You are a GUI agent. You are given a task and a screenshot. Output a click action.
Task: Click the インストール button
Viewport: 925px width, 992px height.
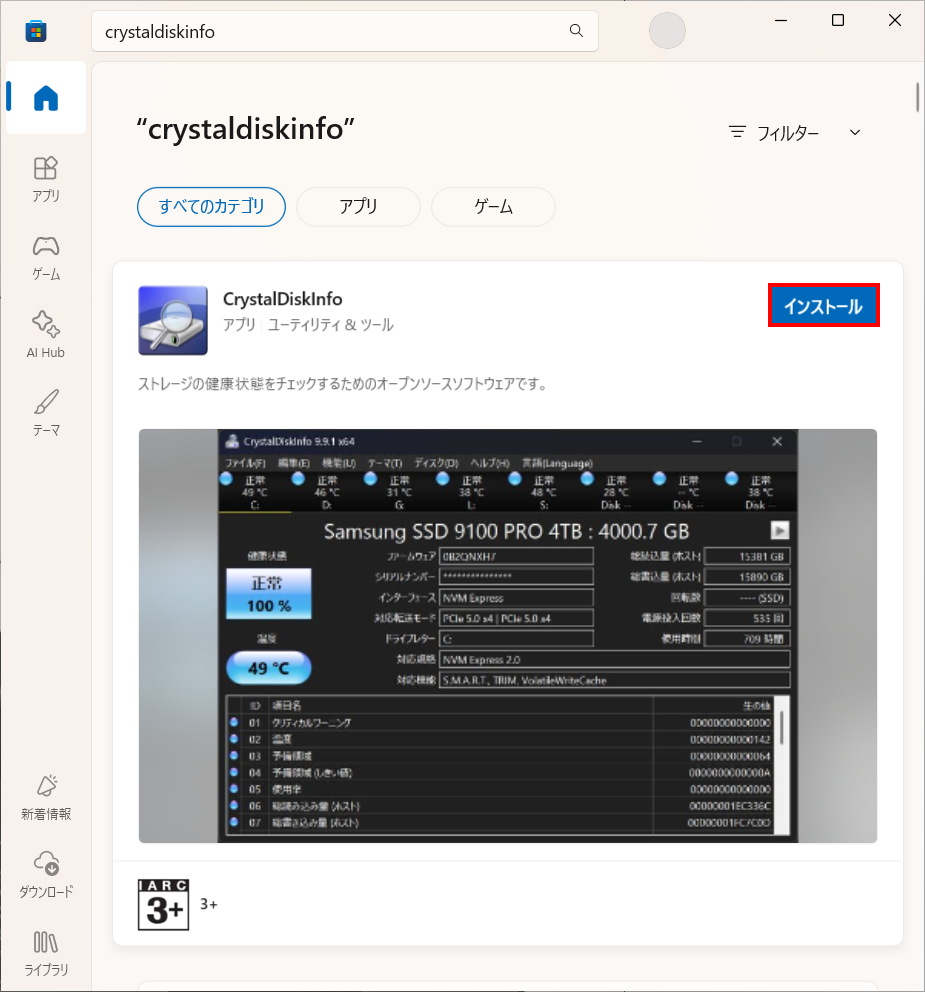(824, 306)
